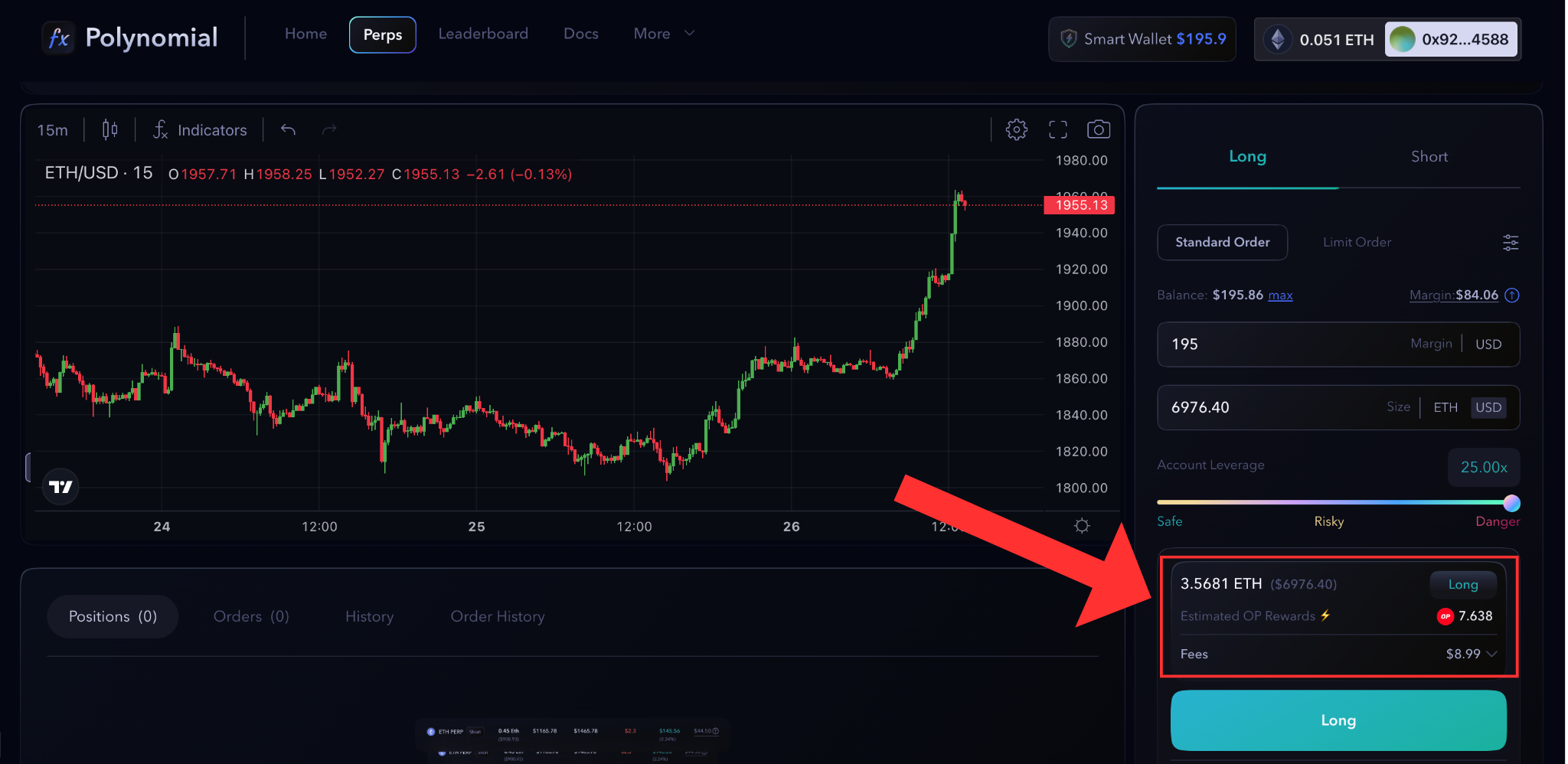
Task: Select Standard Order type
Action: coord(1223,242)
